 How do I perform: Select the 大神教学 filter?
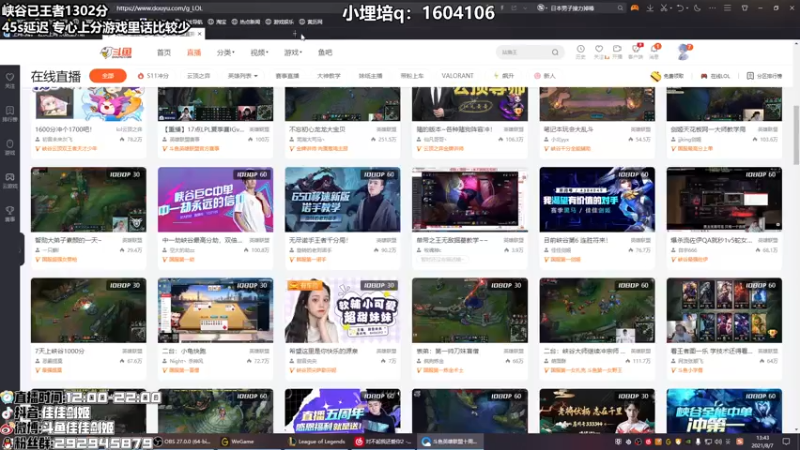tap(329, 76)
